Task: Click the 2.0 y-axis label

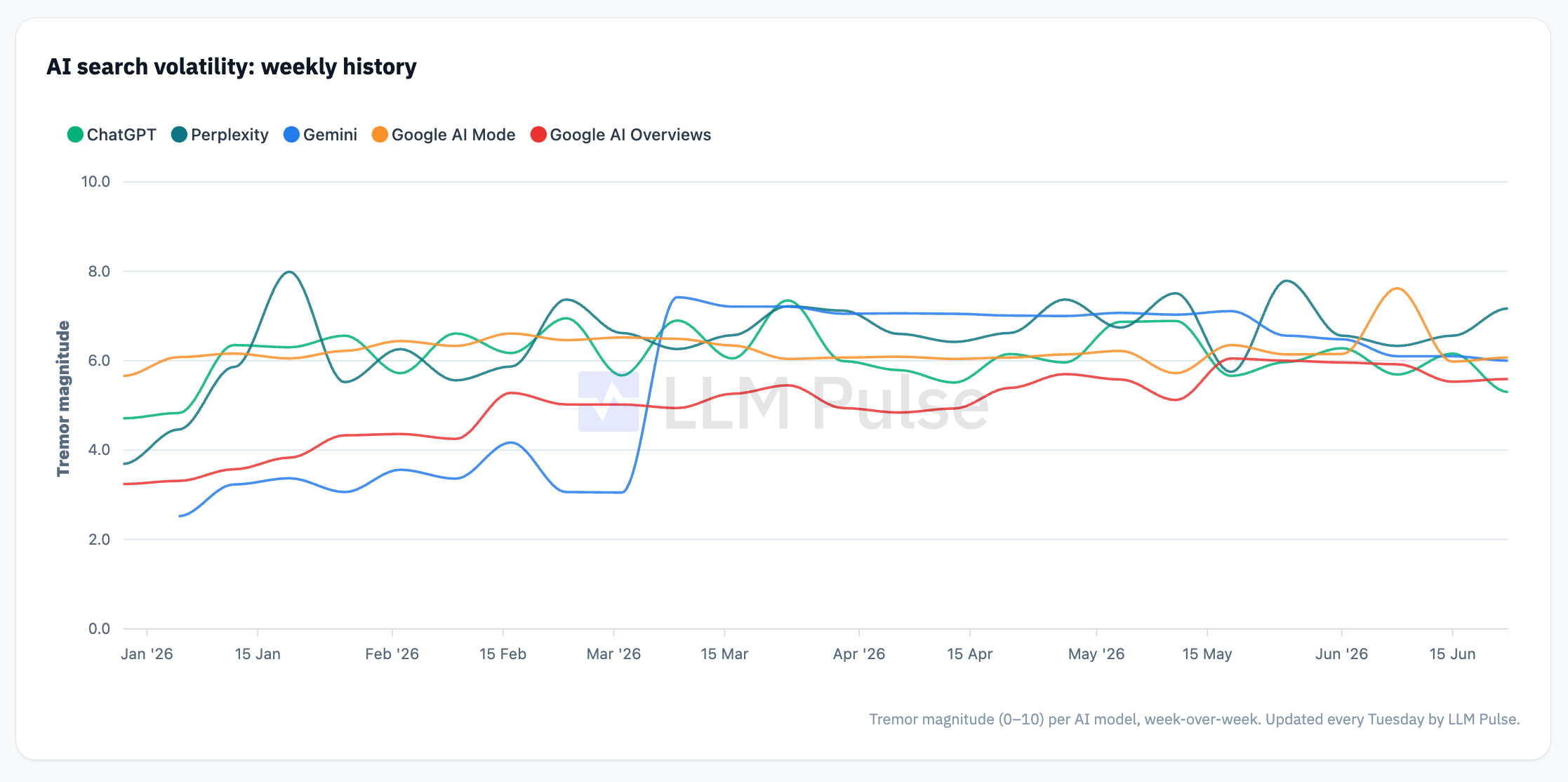Action: point(99,540)
